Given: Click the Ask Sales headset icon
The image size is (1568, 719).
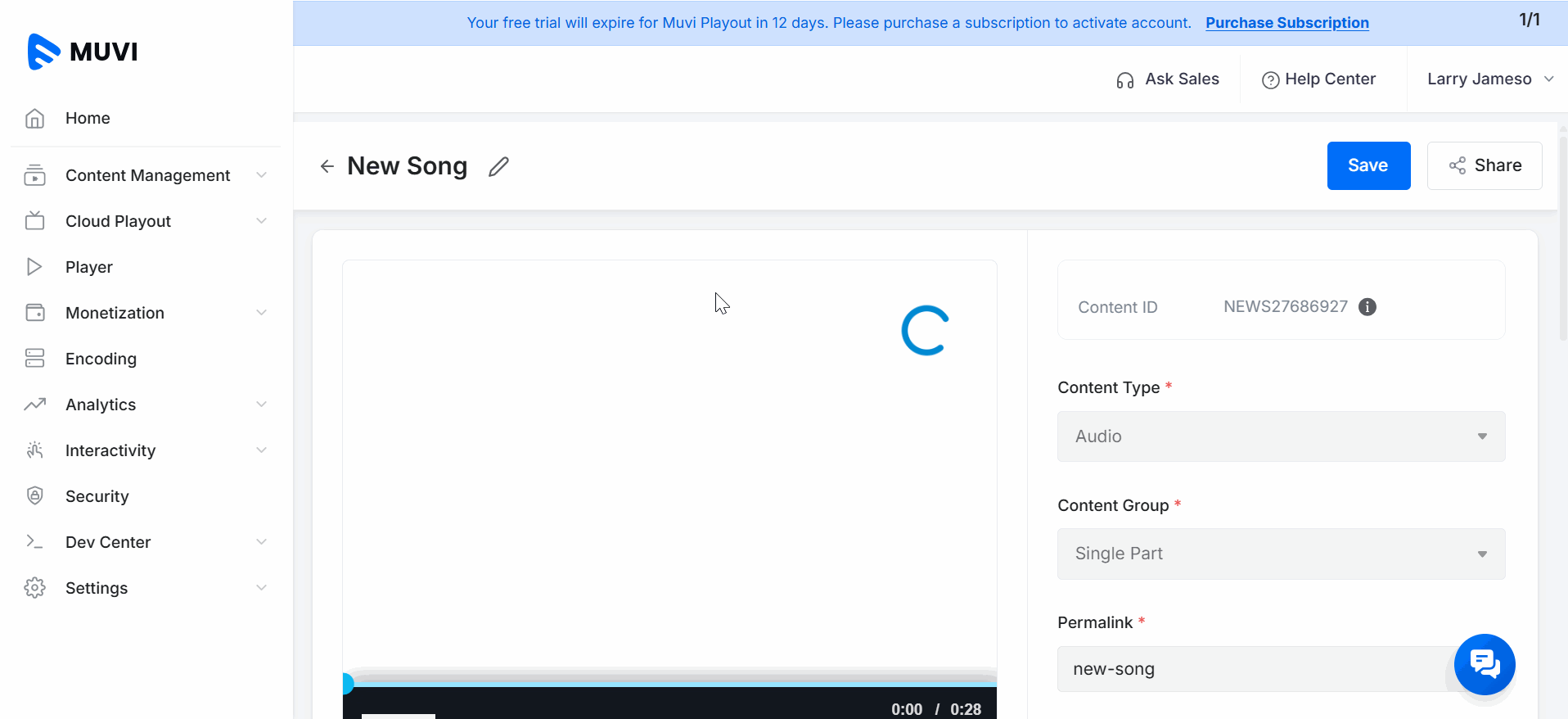Looking at the screenshot, I should pyautogui.click(x=1125, y=80).
